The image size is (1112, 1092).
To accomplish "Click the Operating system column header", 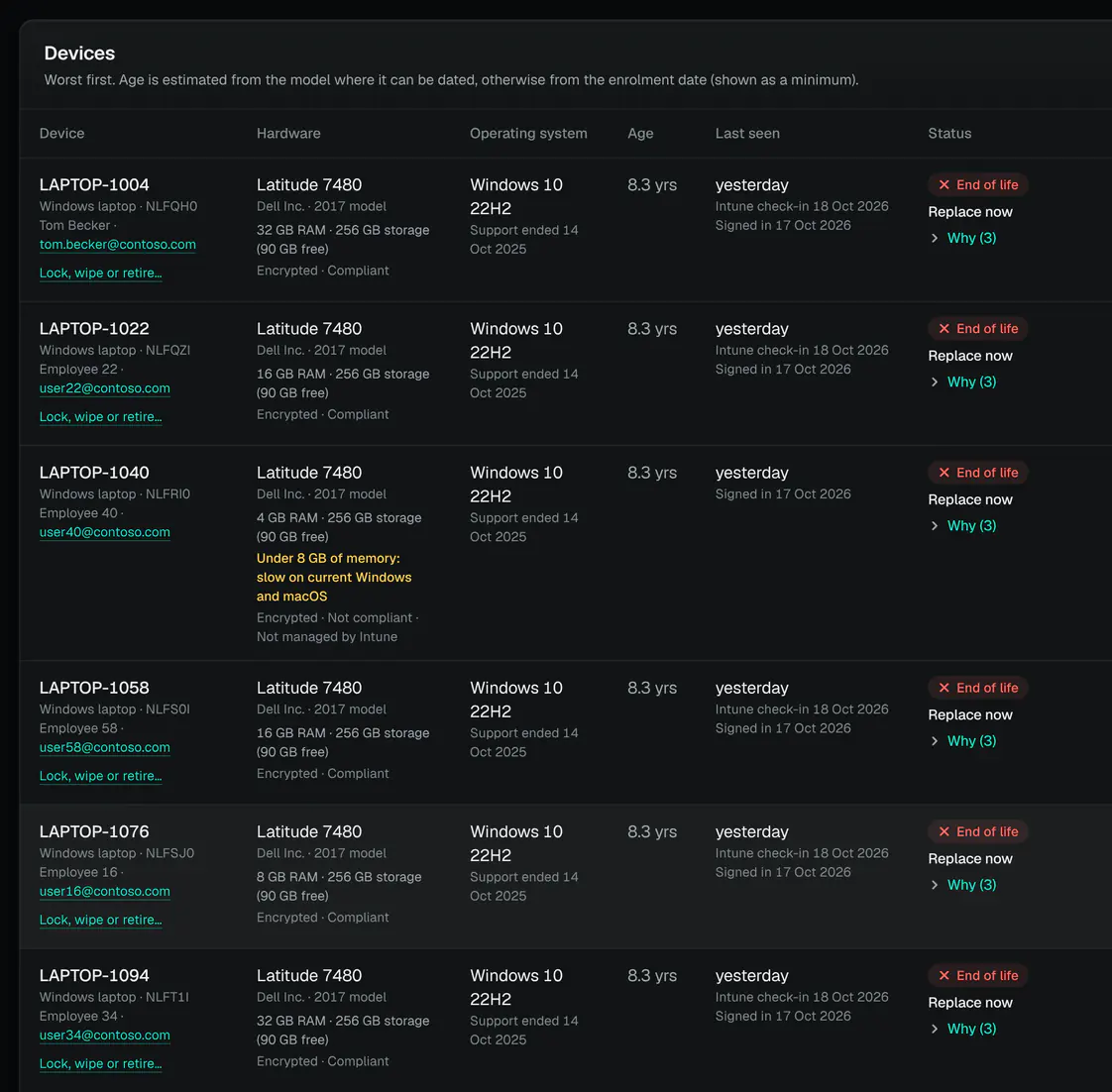I will point(528,134).
